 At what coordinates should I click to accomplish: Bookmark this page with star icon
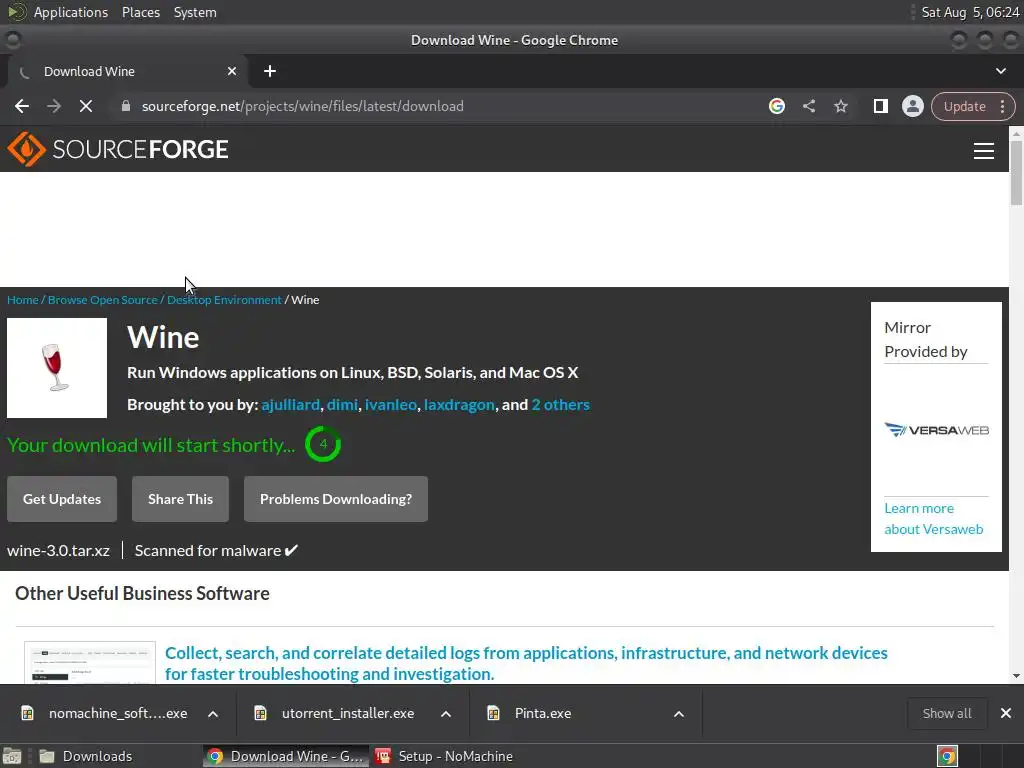pos(840,106)
